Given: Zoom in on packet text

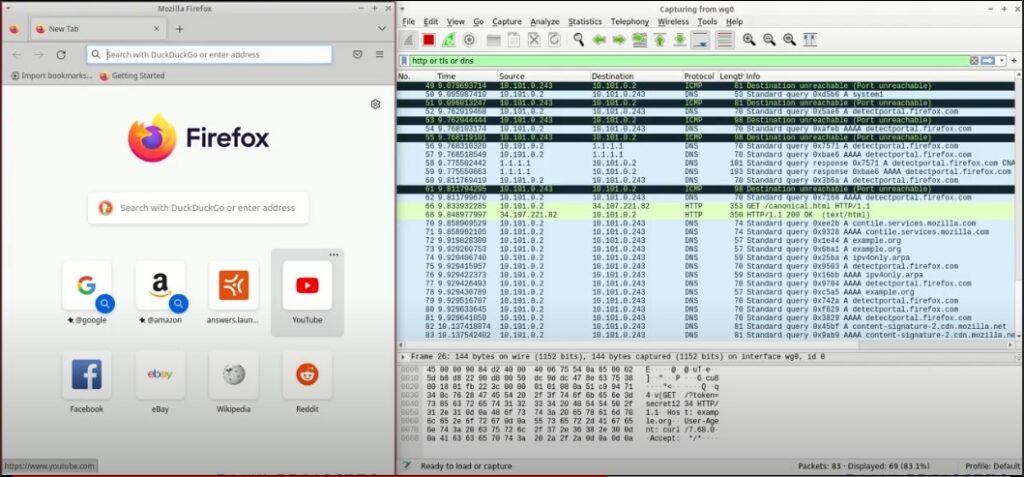Looking at the screenshot, I should click(x=749, y=40).
